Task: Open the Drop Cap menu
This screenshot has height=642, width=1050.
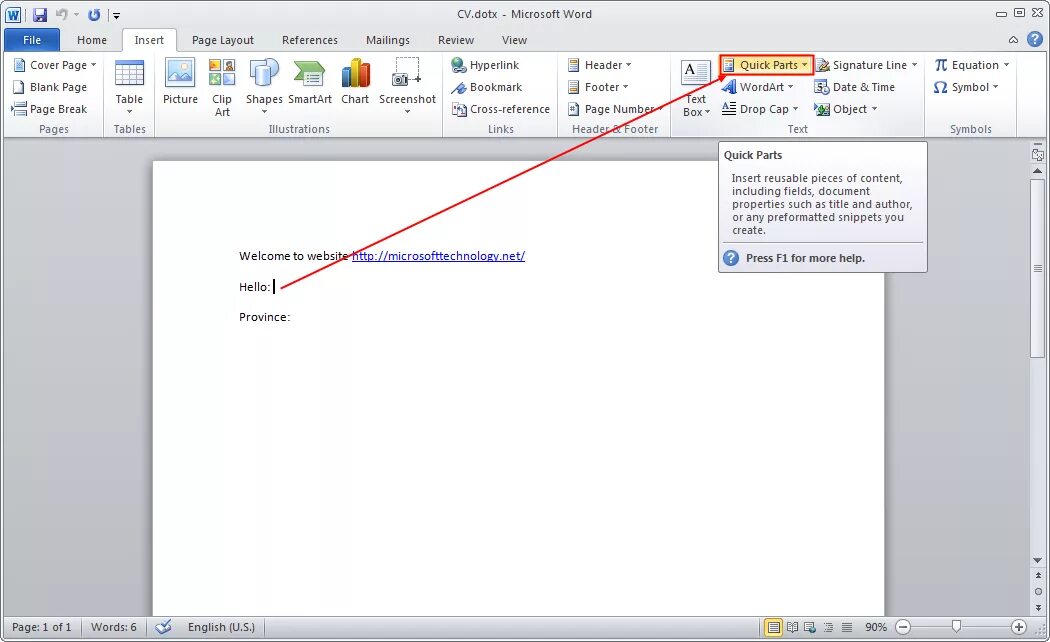Action: click(x=760, y=109)
